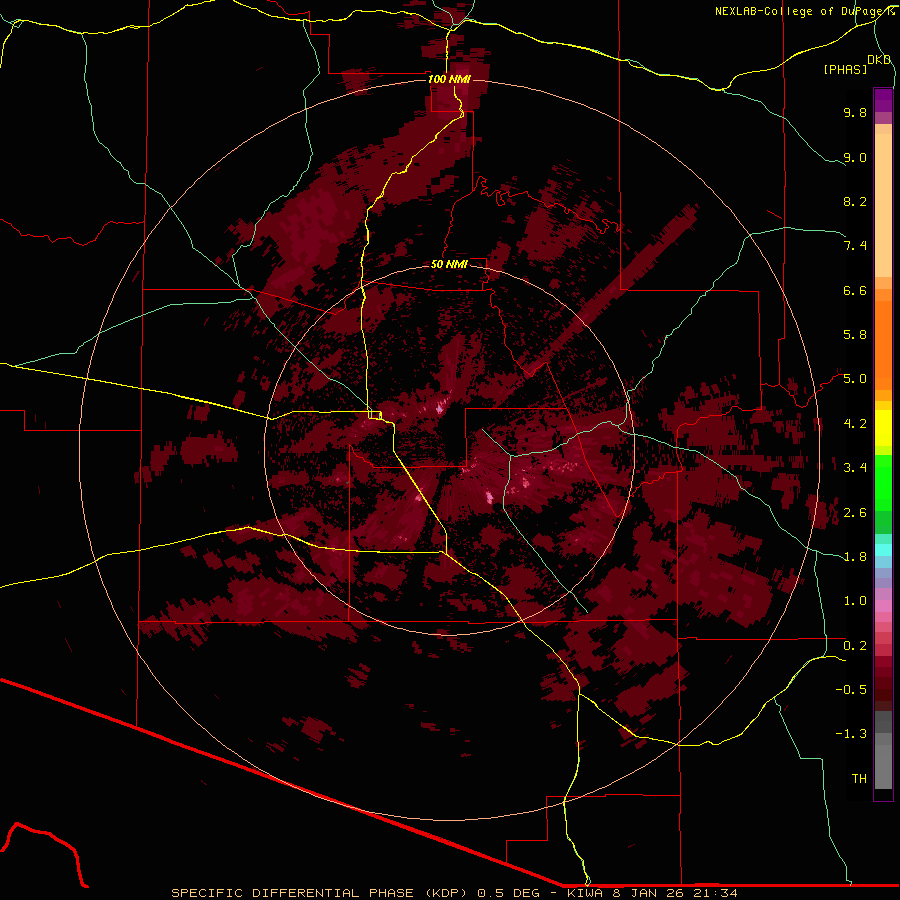Select the '[PHAS]' unit label above the color scale

[x=845, y=69]
